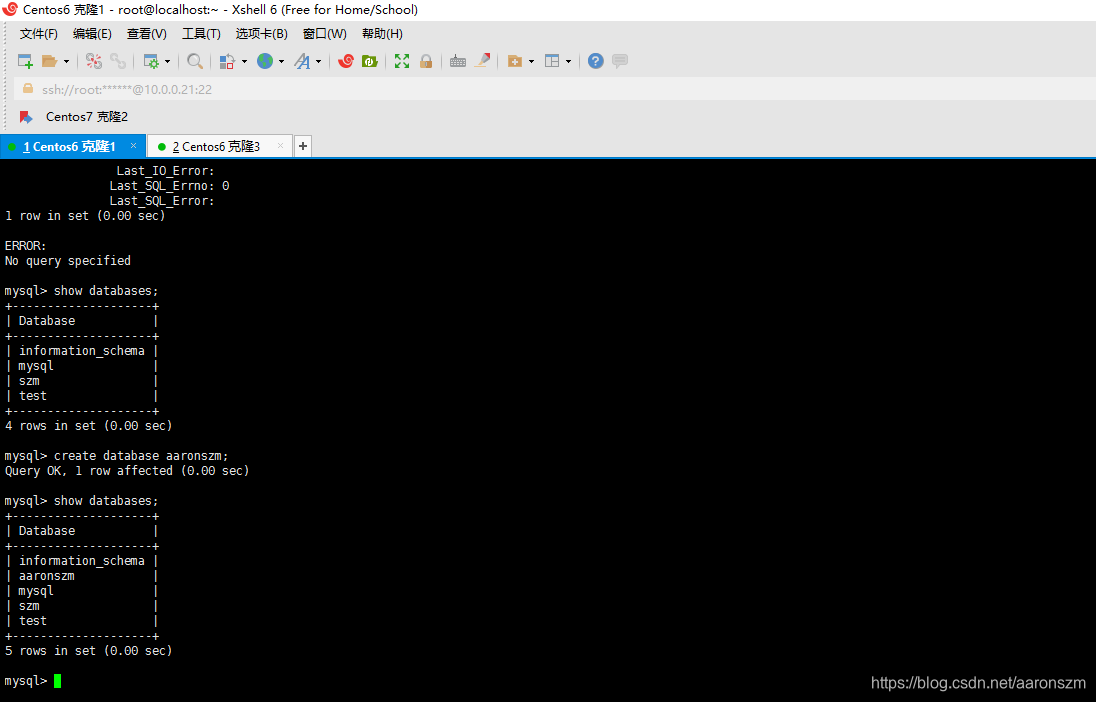Open help question mark icon
This screenshot has width=1096, height=702.
pyautogui.click(x=596, y=62)
